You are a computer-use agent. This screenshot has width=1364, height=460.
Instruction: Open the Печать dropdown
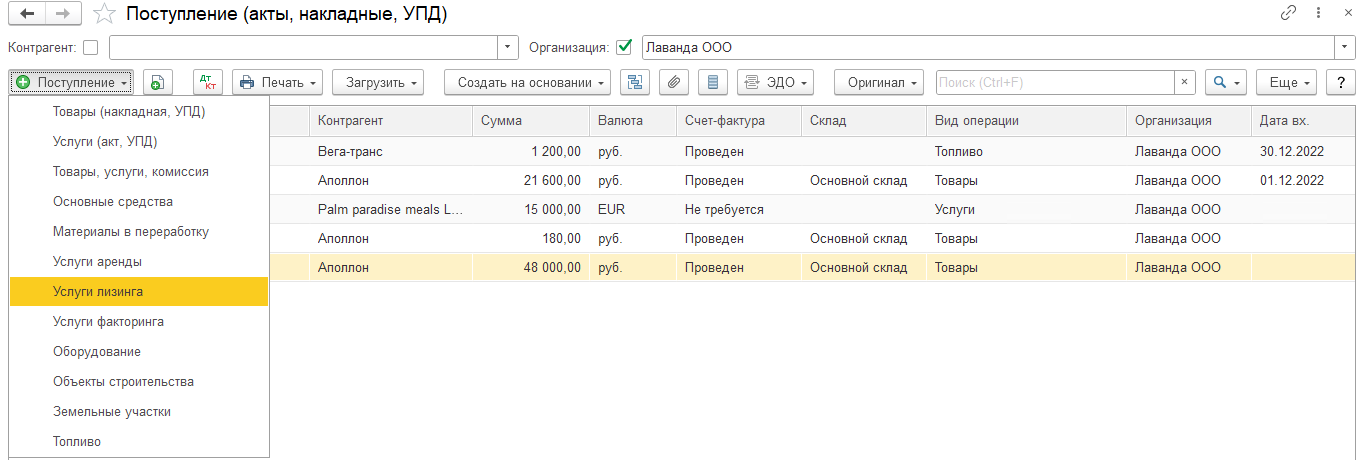(278, 82)
